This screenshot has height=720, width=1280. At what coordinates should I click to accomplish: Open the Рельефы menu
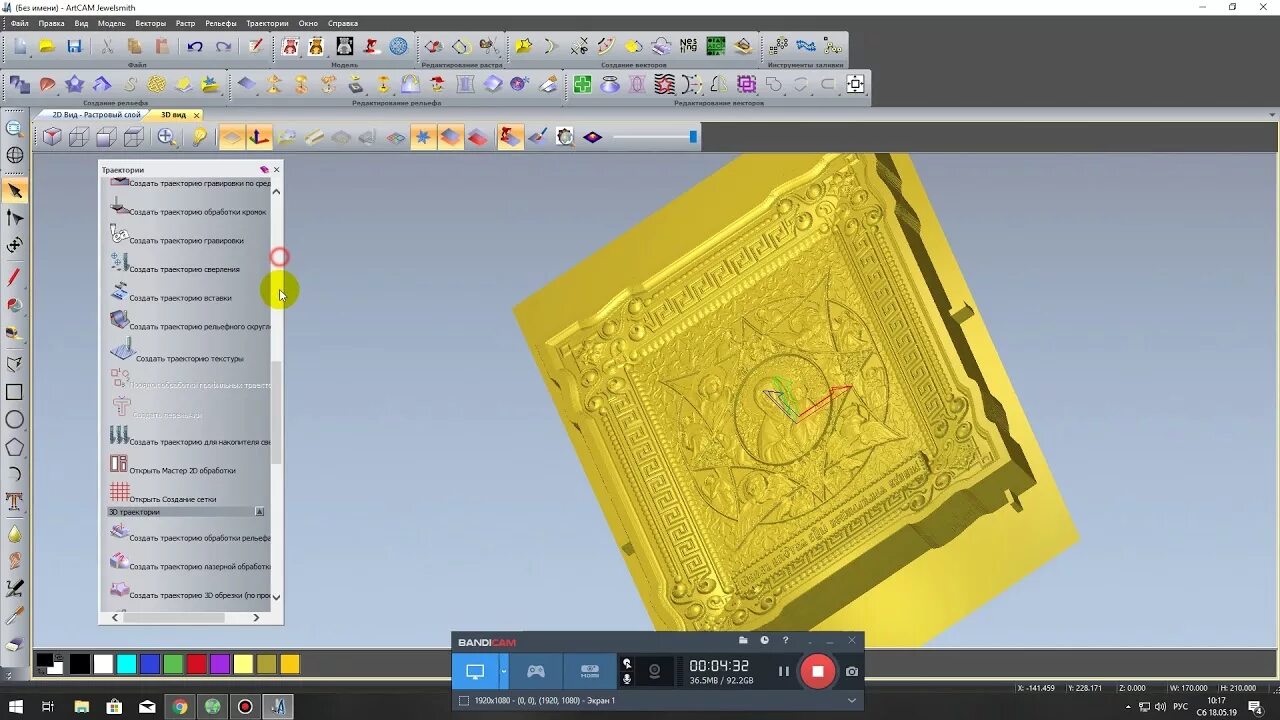click(221, 23)
